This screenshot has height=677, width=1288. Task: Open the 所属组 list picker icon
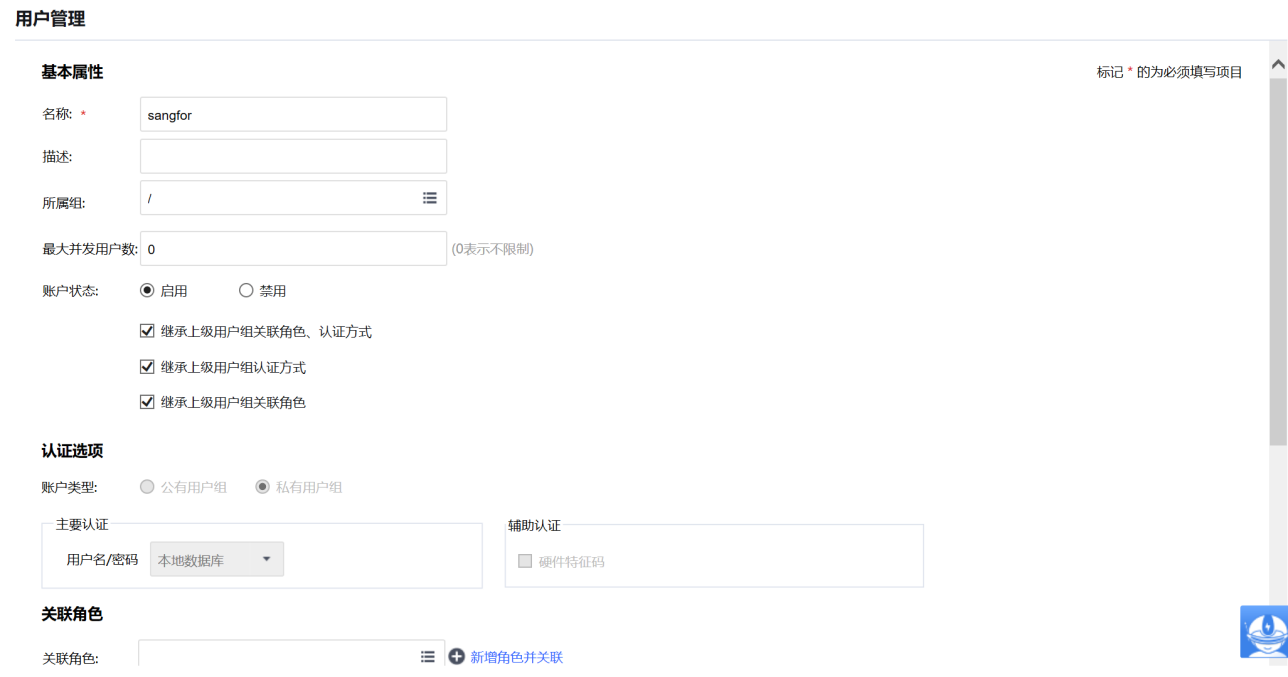430,198
